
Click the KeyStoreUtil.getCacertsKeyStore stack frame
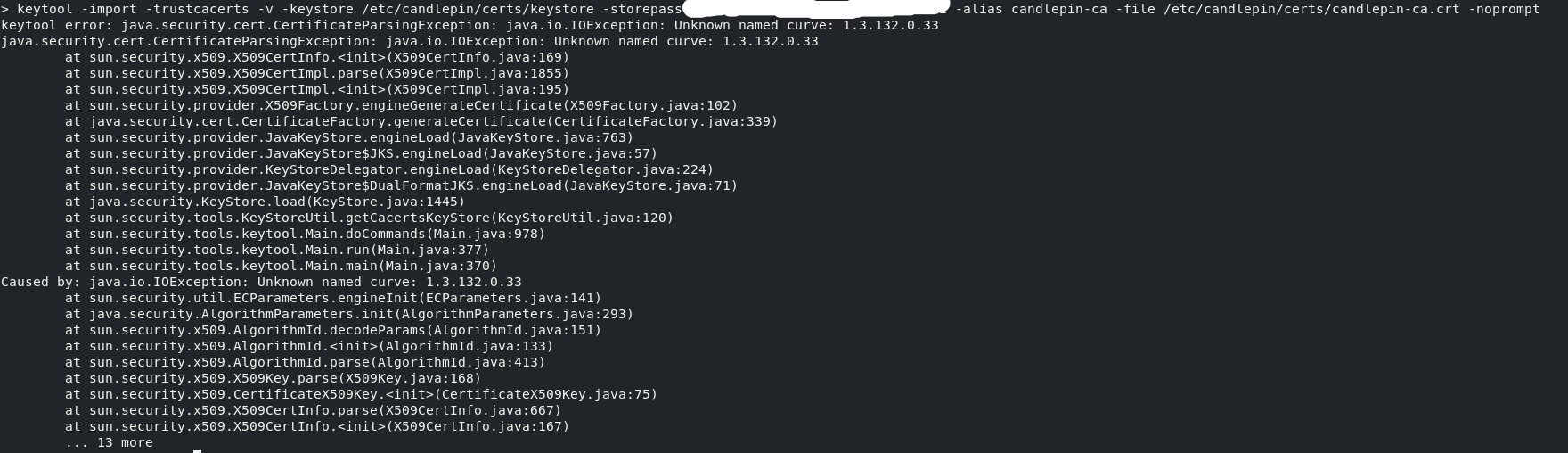[x=369, y=218]
